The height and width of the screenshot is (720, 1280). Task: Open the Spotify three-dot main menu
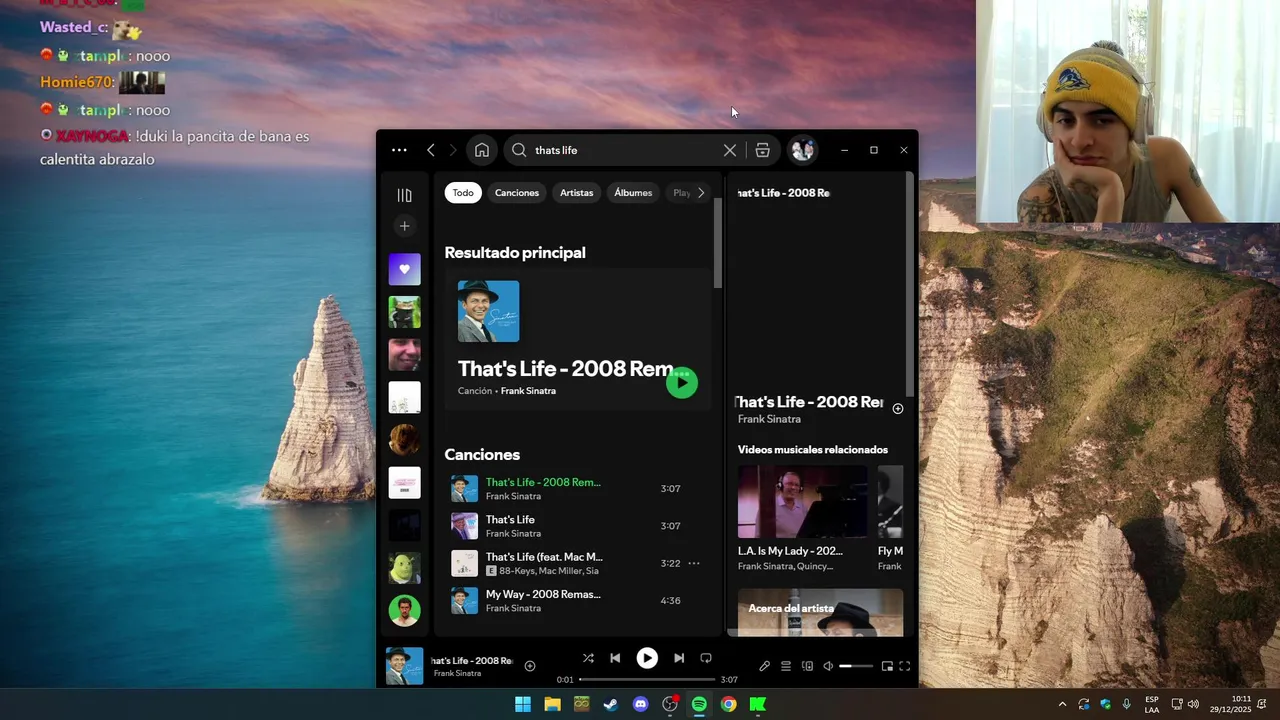[399, 150]
